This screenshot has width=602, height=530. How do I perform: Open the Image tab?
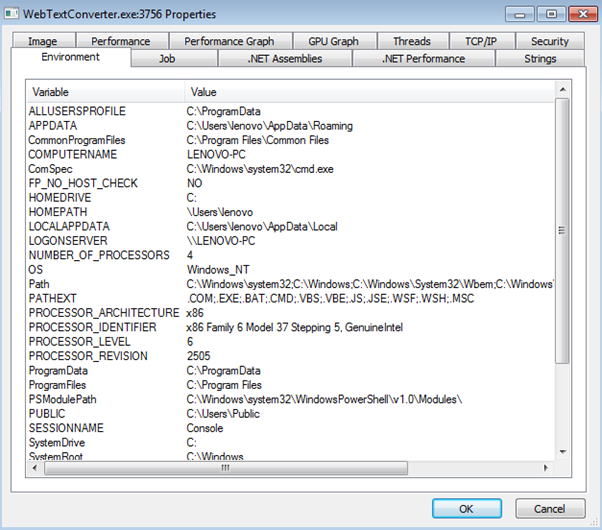(43, 41)
